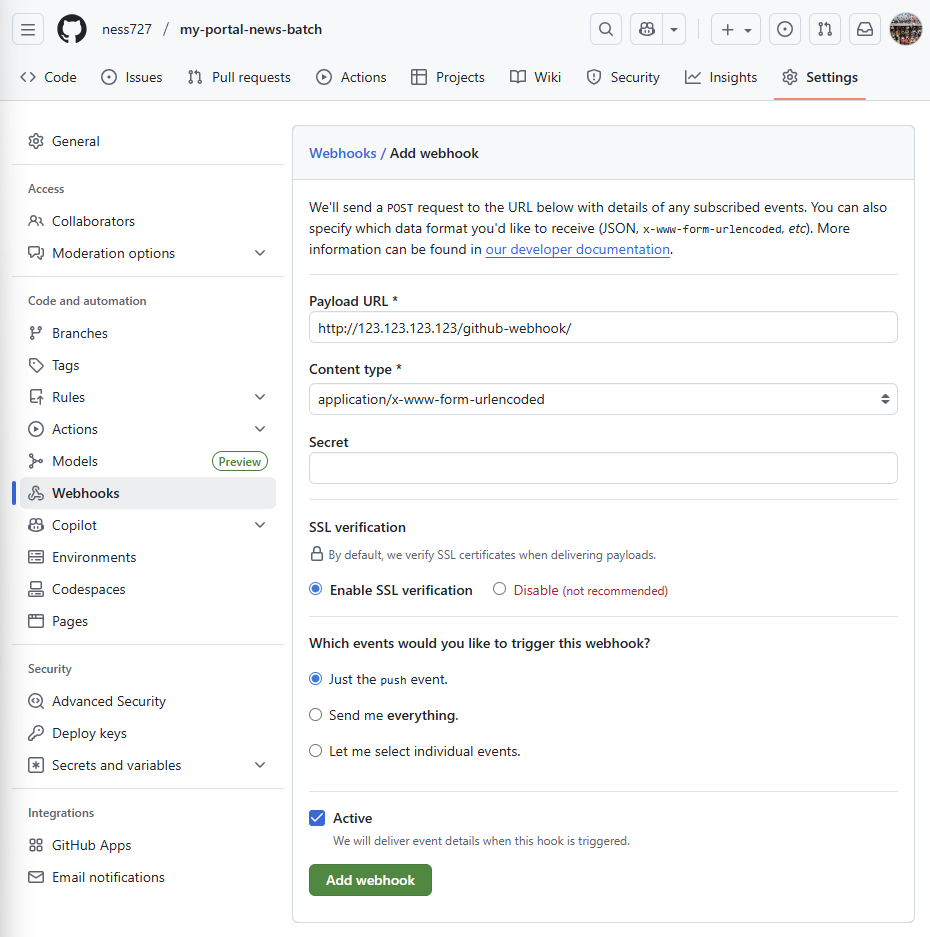This screenshot has width=930, height=937.
Task: Switch to the Security tab
Action: (623, 77)
